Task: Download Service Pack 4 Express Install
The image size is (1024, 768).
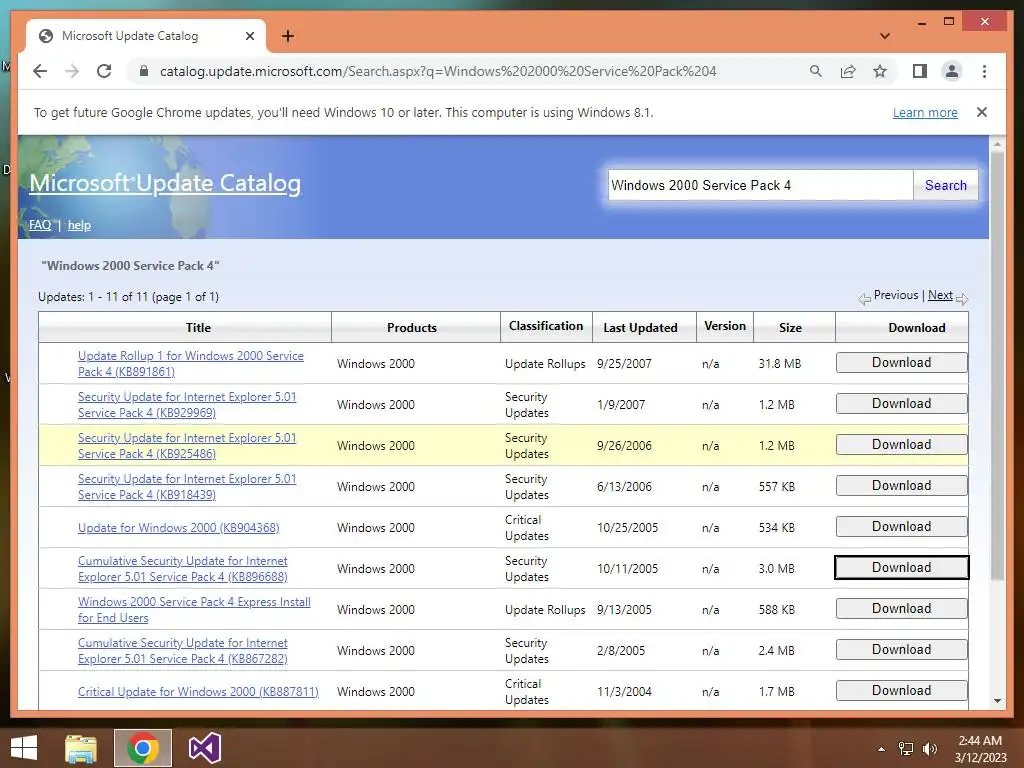Action: 901,609
